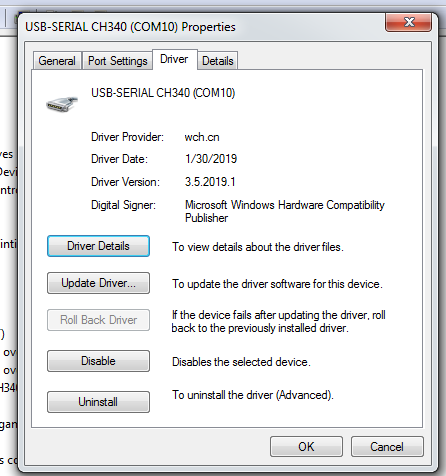Select the Driver tab
Viewport: 446px width, 476px height.
pyautogui.click(x=174, y=59)
